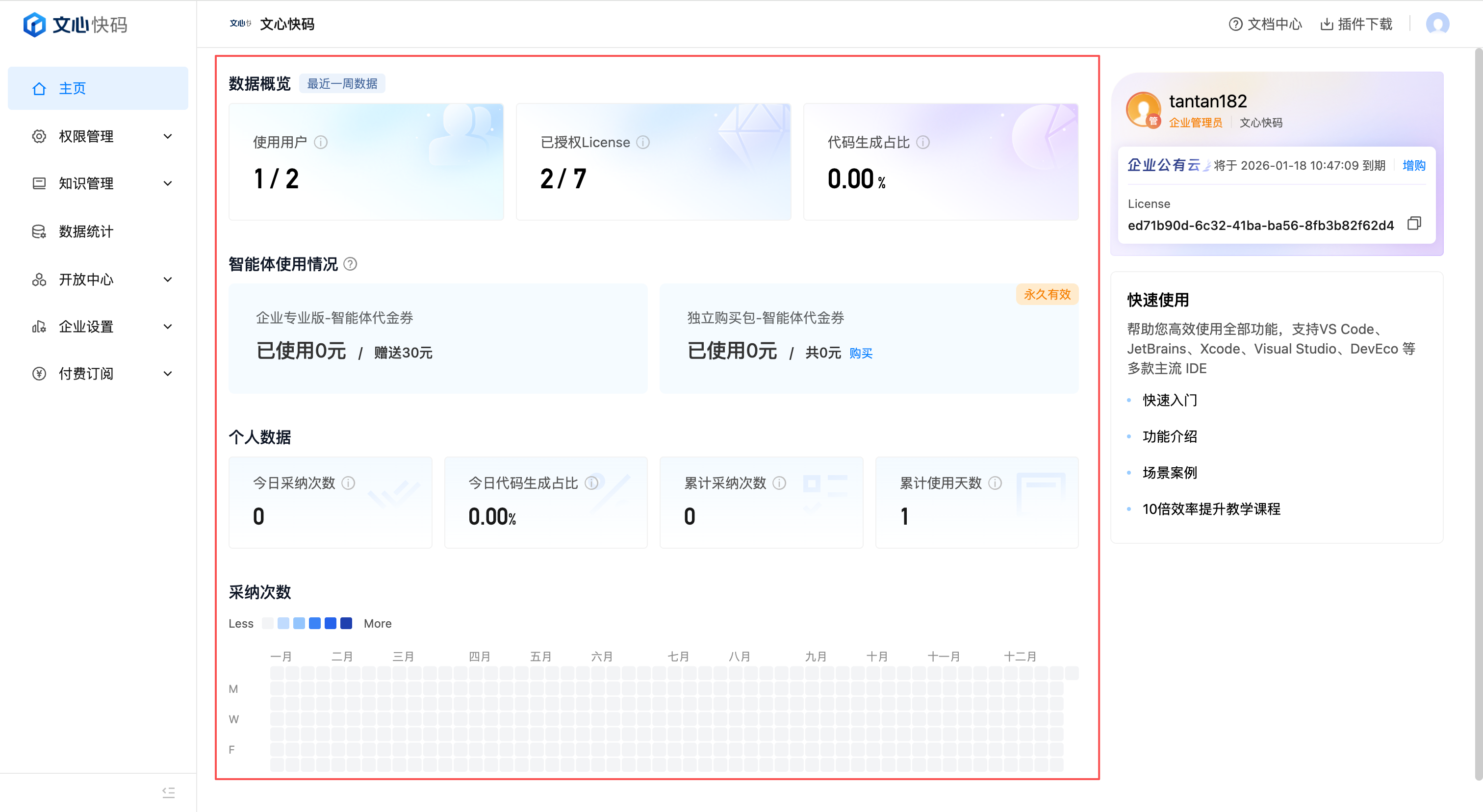Click info icon beside 代码生成占比
This screenshot has width=1483, height=812.
pyautogui.click(x=923, y=142)
